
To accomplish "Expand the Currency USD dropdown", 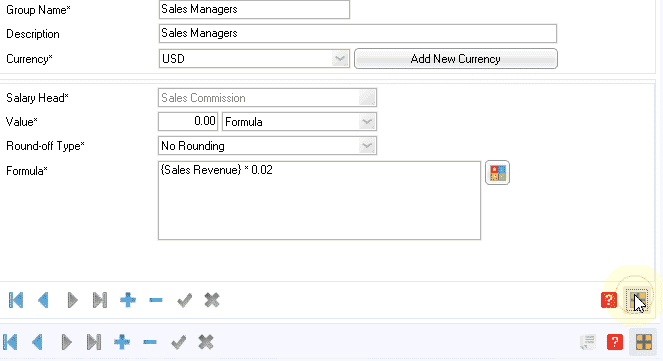I will point(340,58).
